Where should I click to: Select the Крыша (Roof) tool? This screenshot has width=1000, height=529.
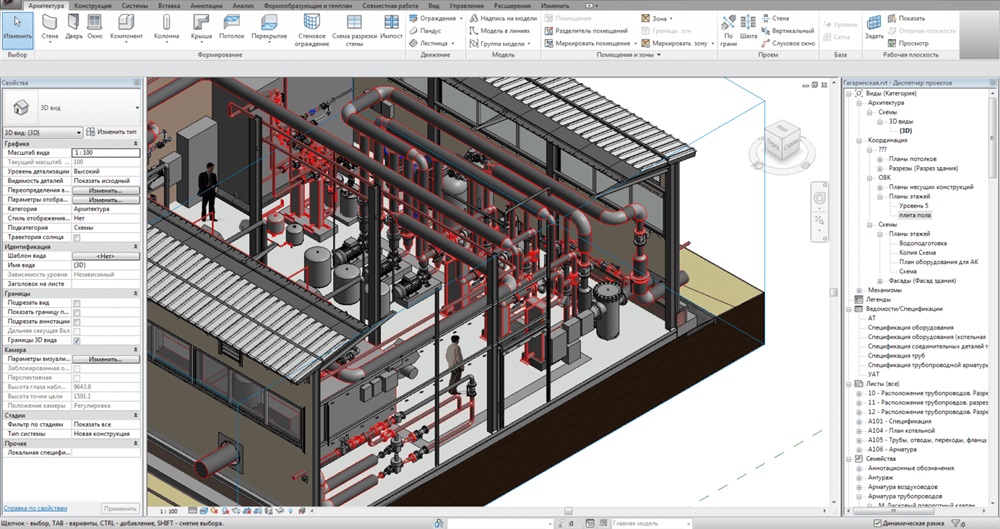(x=202, y=27)
